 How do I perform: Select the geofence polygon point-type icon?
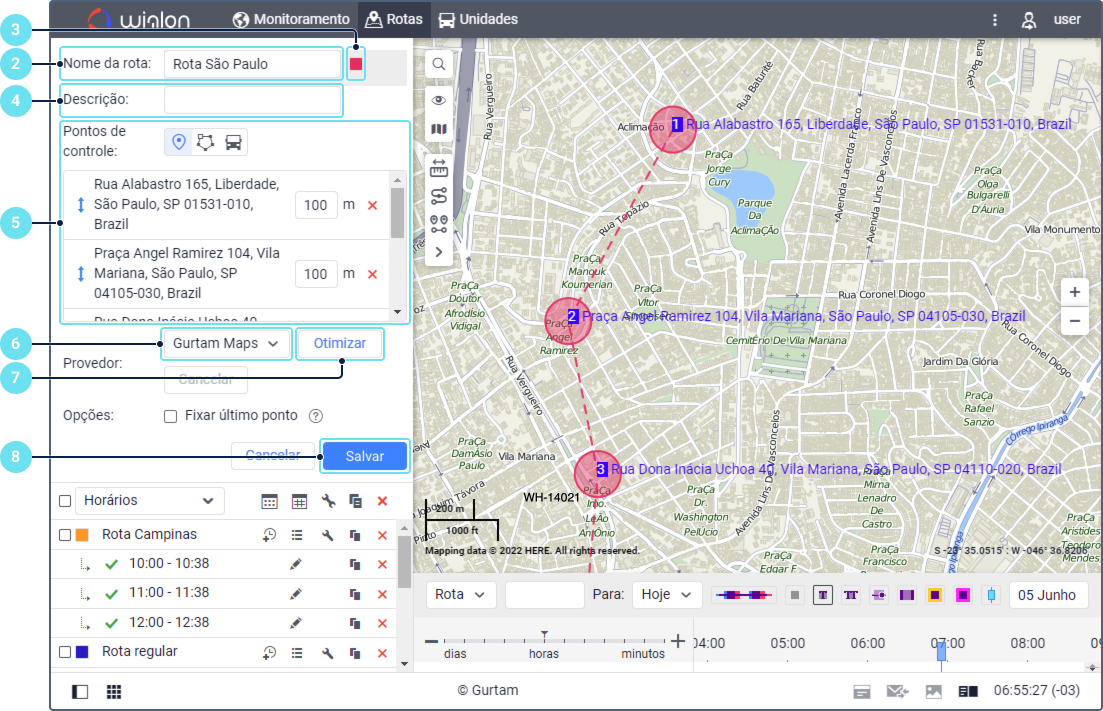[x=206, y=142]
